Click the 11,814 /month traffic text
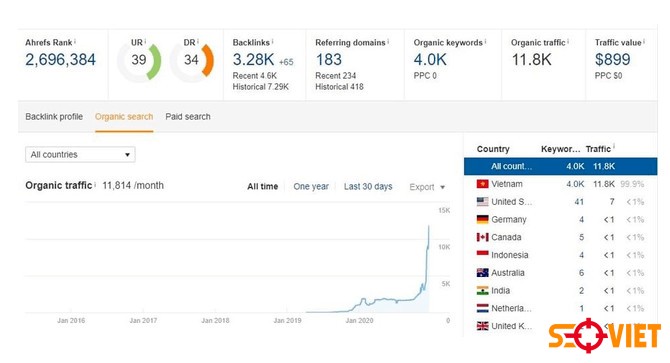 133,185
